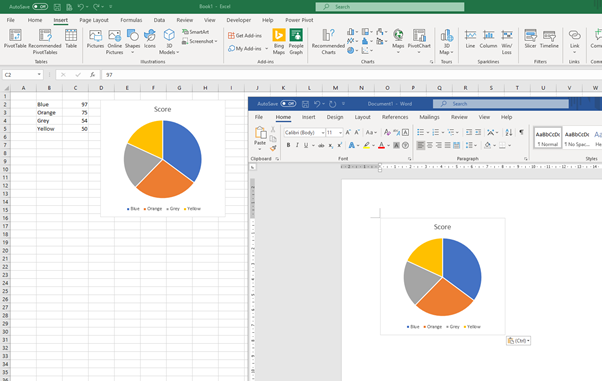Toggle Italic formatting in Word
The width and height of the screenshot is (602, 381).
pos(297,145)
